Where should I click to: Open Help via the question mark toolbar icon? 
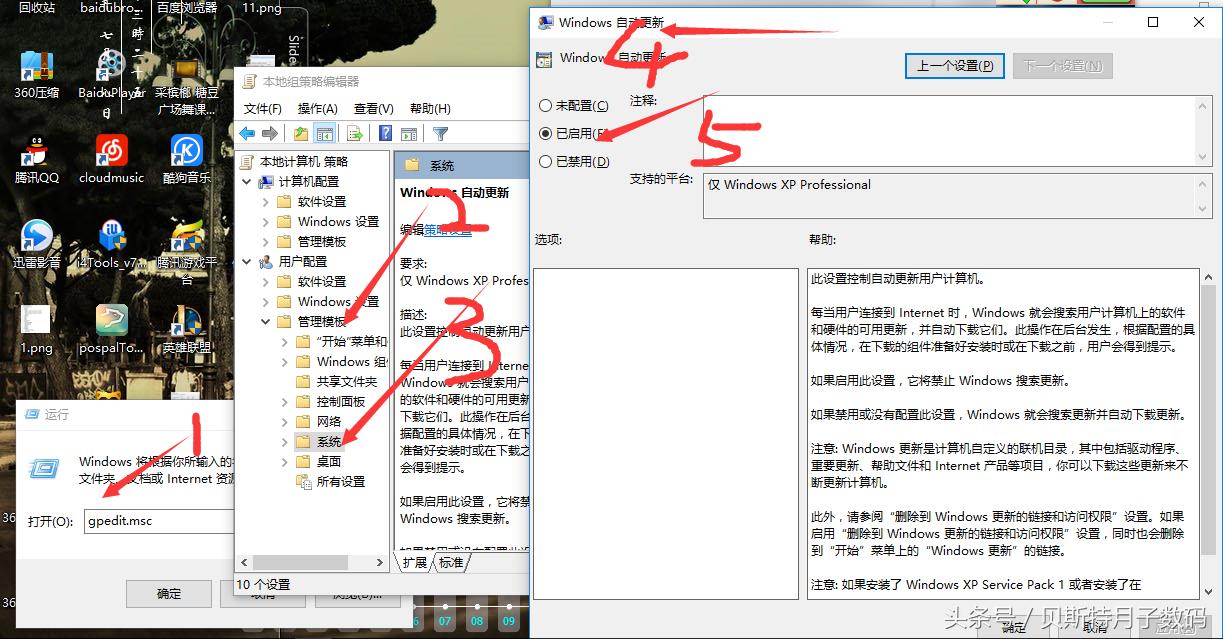(x=386, y=132)
